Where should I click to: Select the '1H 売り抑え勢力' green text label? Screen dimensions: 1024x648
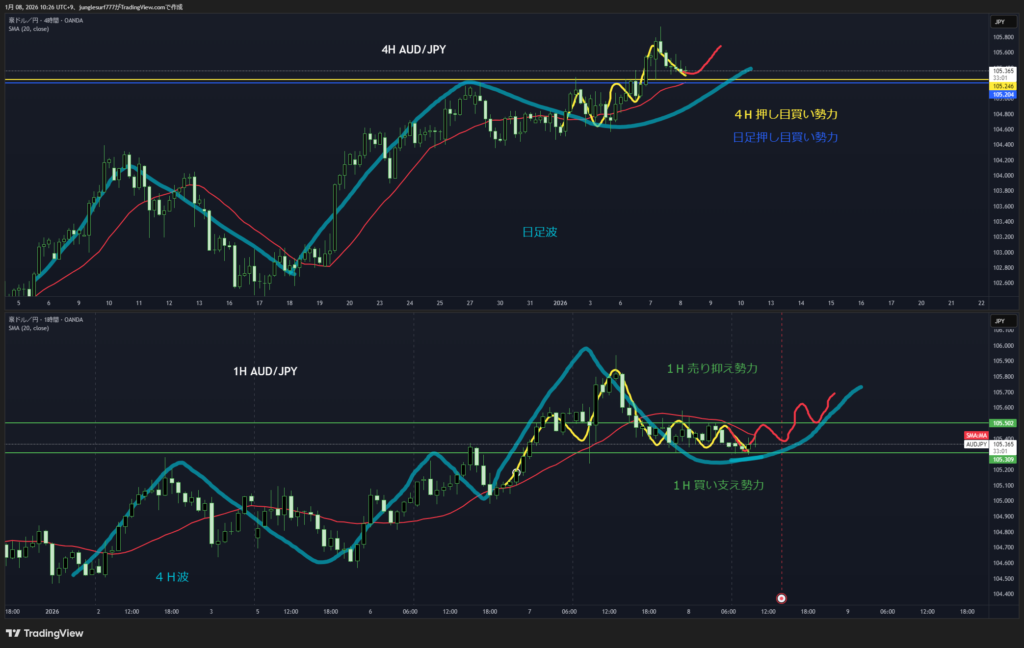(x=712, y=369)
